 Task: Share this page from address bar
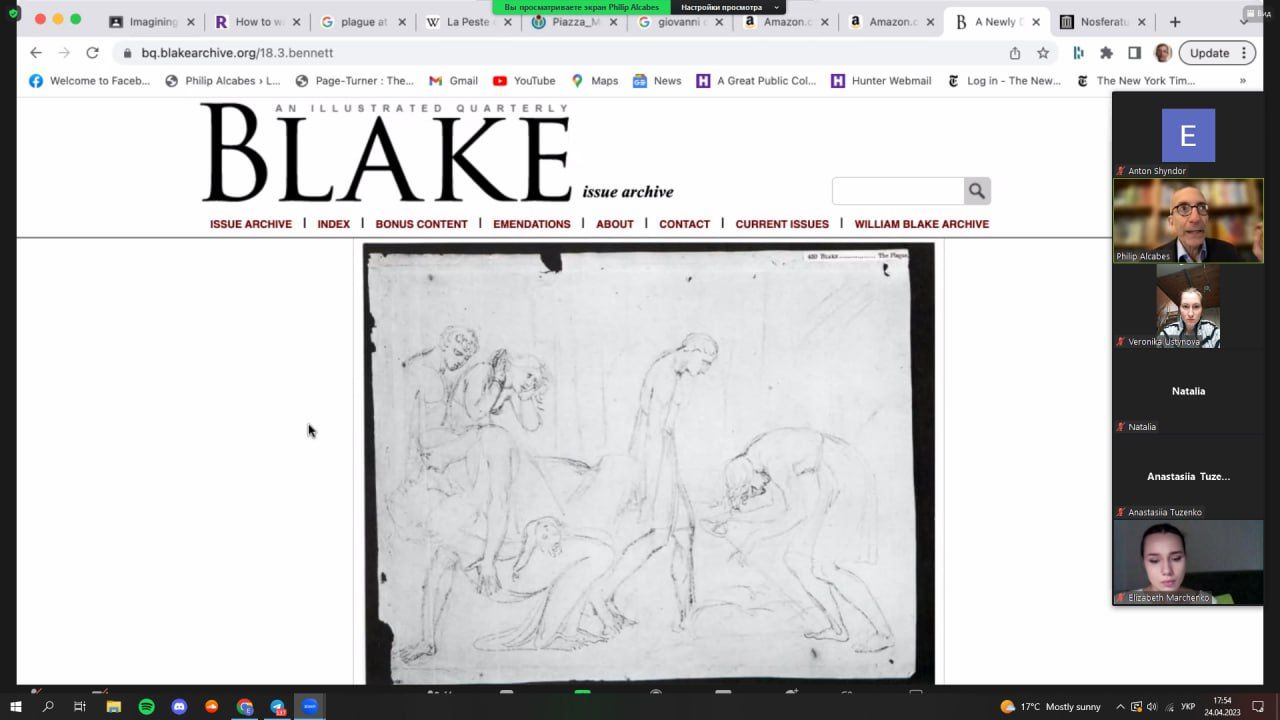click(x=1015, y=53)
